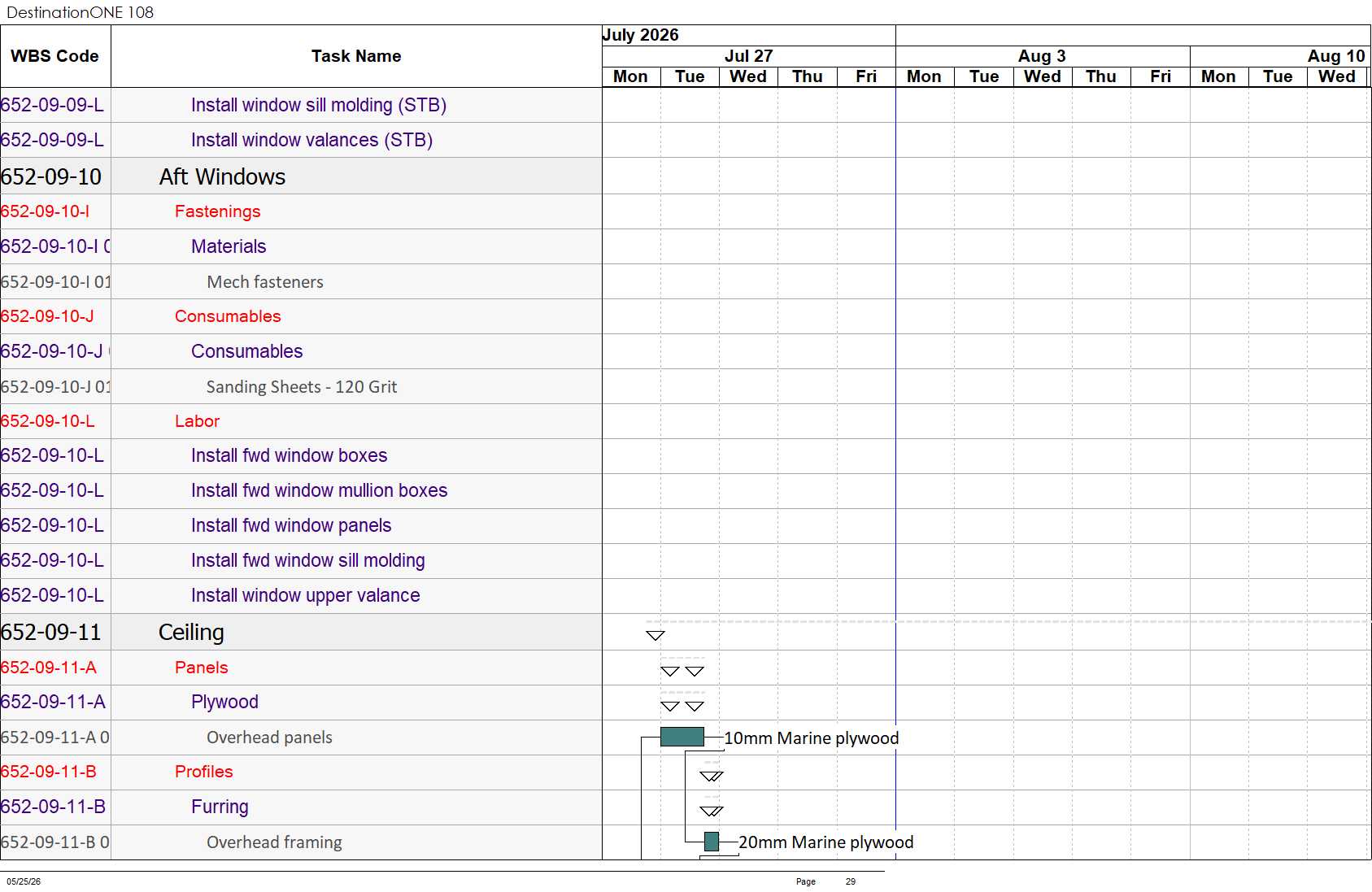
Task: Open the Install fwd window boxes task
Action: click(289, 455)
